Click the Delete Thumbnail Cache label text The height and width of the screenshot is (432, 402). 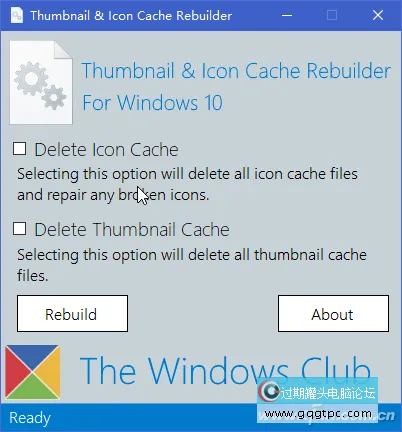pyautogui.click(x=132, y=230)
